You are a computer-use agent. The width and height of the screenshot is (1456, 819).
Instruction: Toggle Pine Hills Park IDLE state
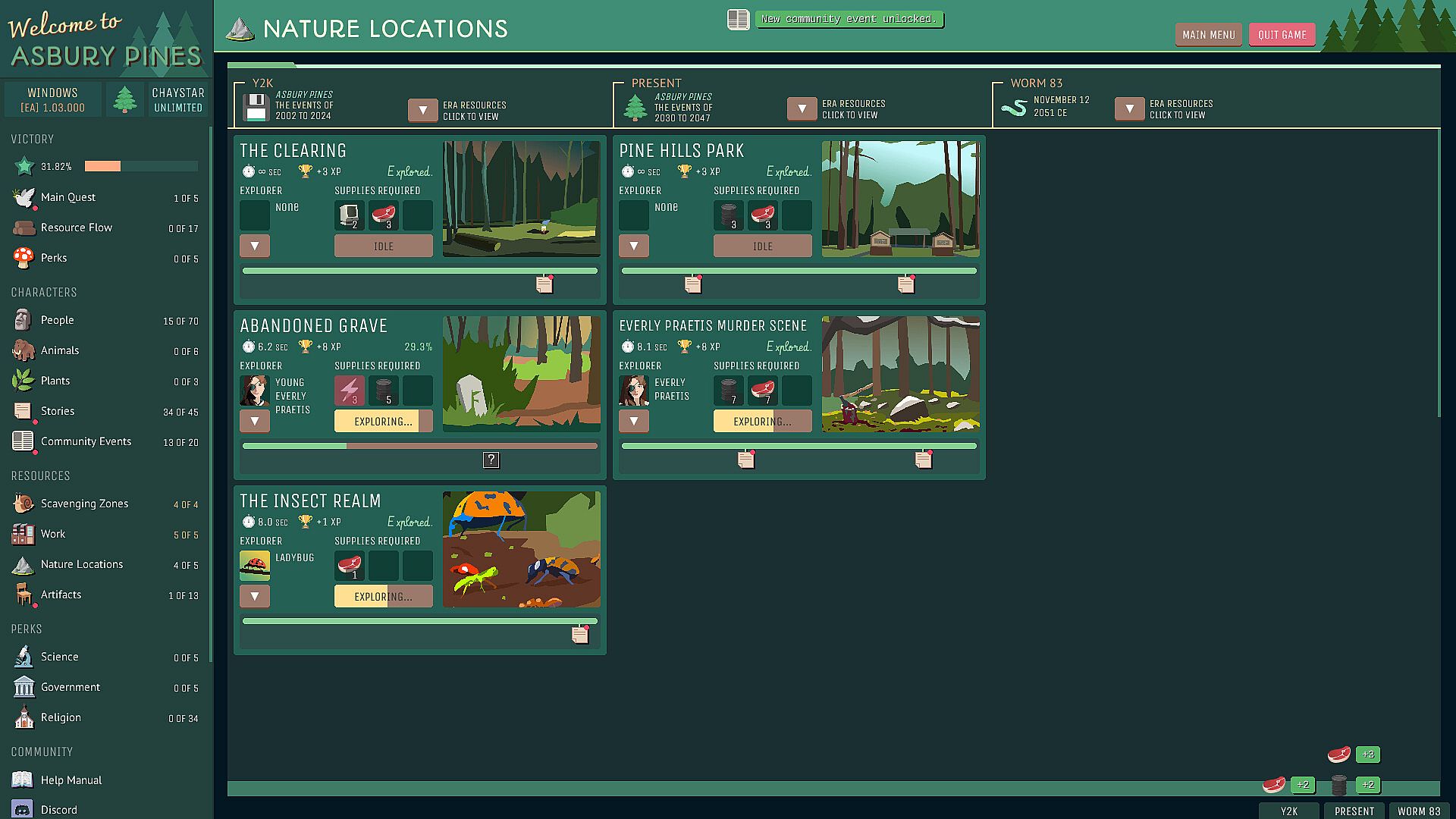pos(762,246)
